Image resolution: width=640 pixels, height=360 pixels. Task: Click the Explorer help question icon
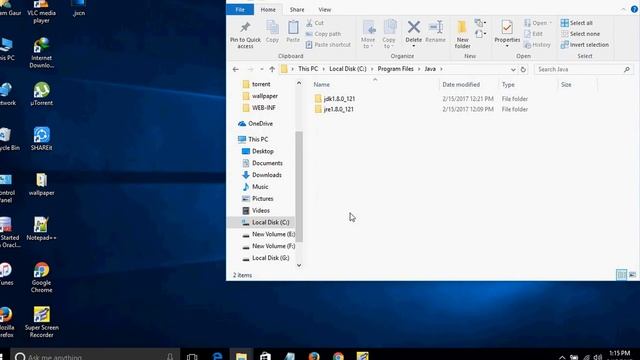[634, 9]
